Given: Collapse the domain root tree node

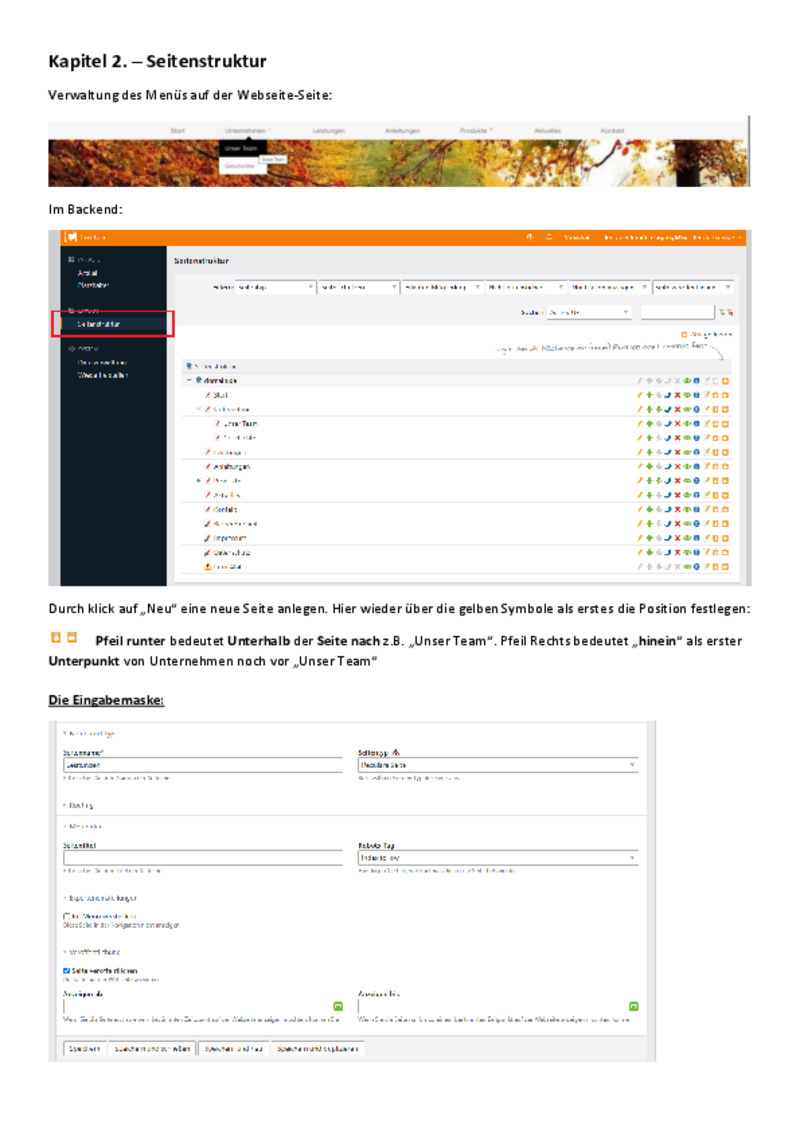Looking at the screenshot, I should (x=189, y=380).
